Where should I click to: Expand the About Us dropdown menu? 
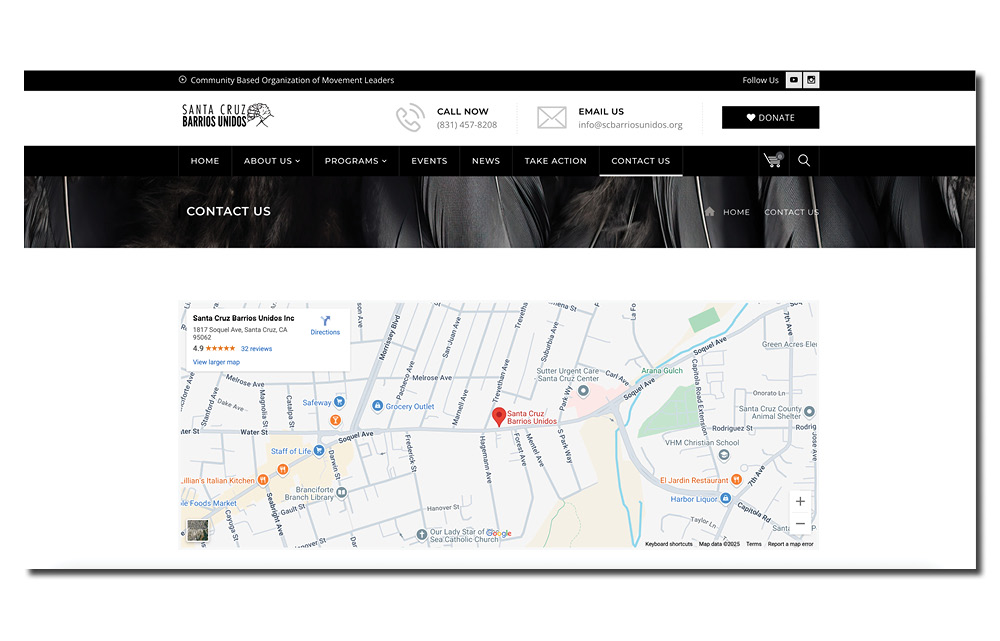[272, 161]
